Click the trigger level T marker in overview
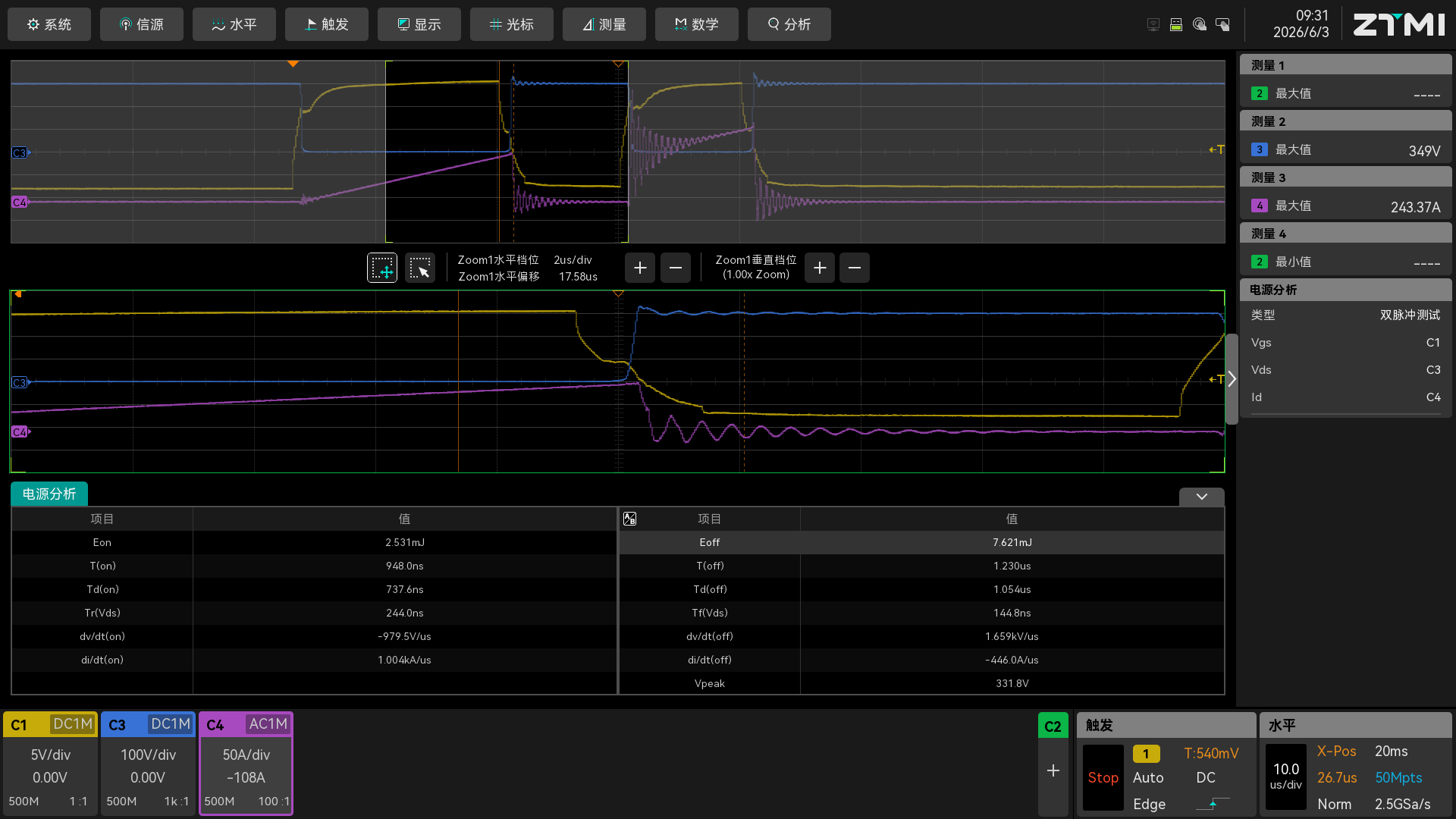Viewport: 1456px width, 819px height. click(x=1217, y=150)
